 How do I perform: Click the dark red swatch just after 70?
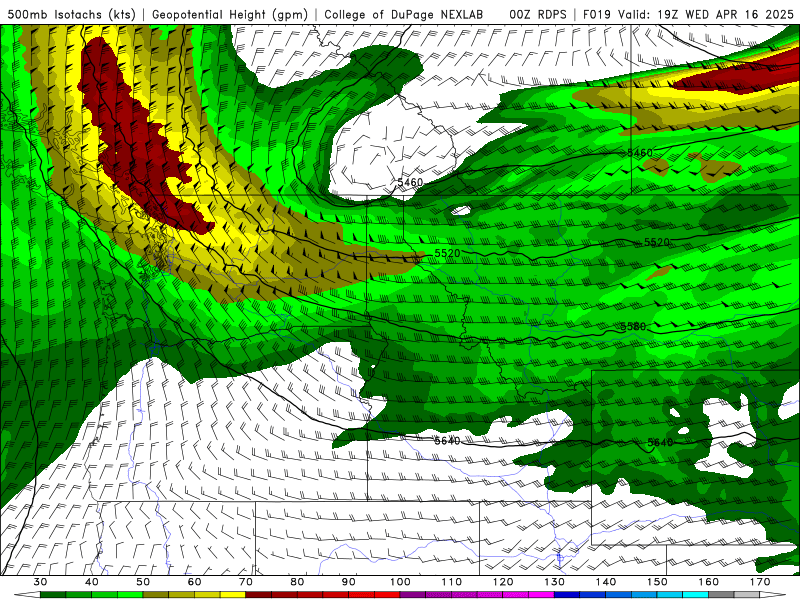tap(259, 595)
